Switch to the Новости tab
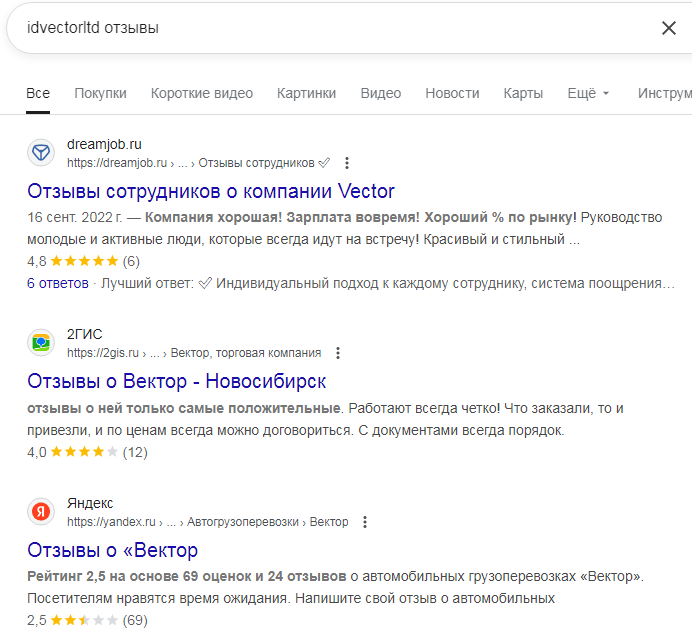This screenshot has height=640, width=692. click(452, 94)
